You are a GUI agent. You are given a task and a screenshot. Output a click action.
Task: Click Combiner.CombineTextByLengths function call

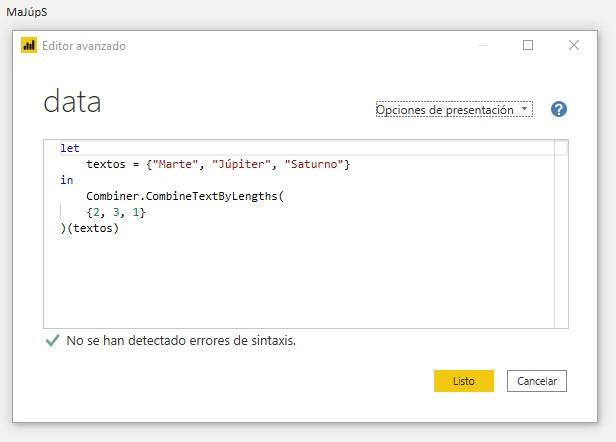click(x=185, y=196)
